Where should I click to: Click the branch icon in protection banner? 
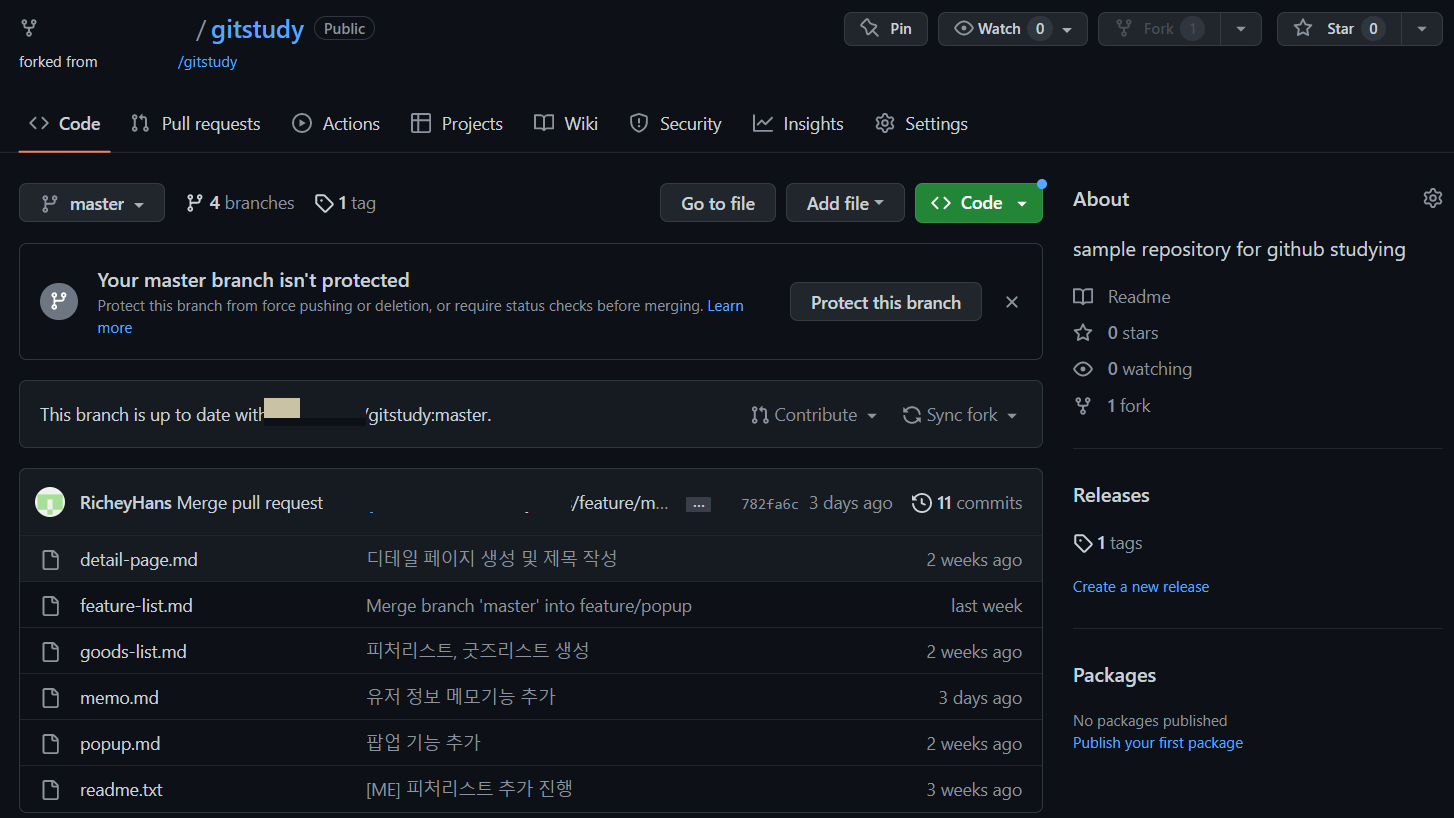(59, 301)
